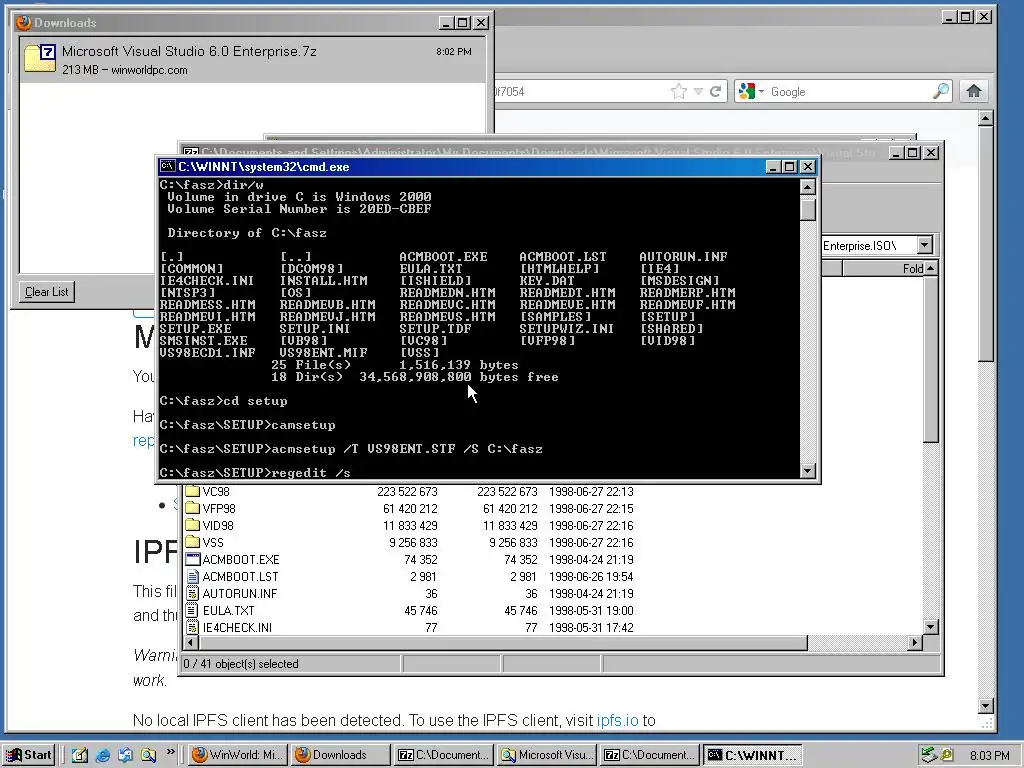
Task: Bookmark the page with the star icon
Action: [x=679, y=91]
